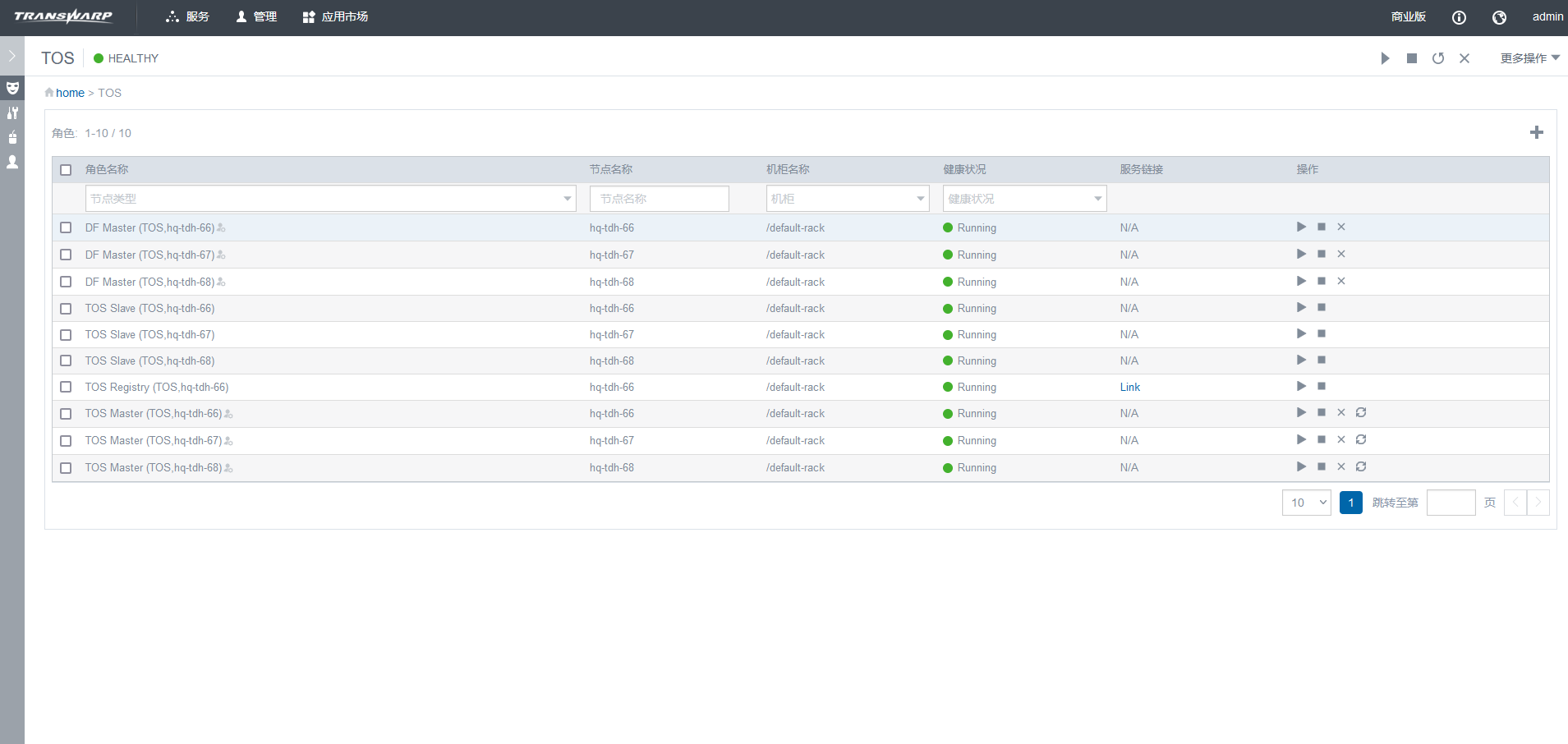Check the TOS Slave hq-tdh-67 row checkbox
1568x744 pixels.
point(66,335)
